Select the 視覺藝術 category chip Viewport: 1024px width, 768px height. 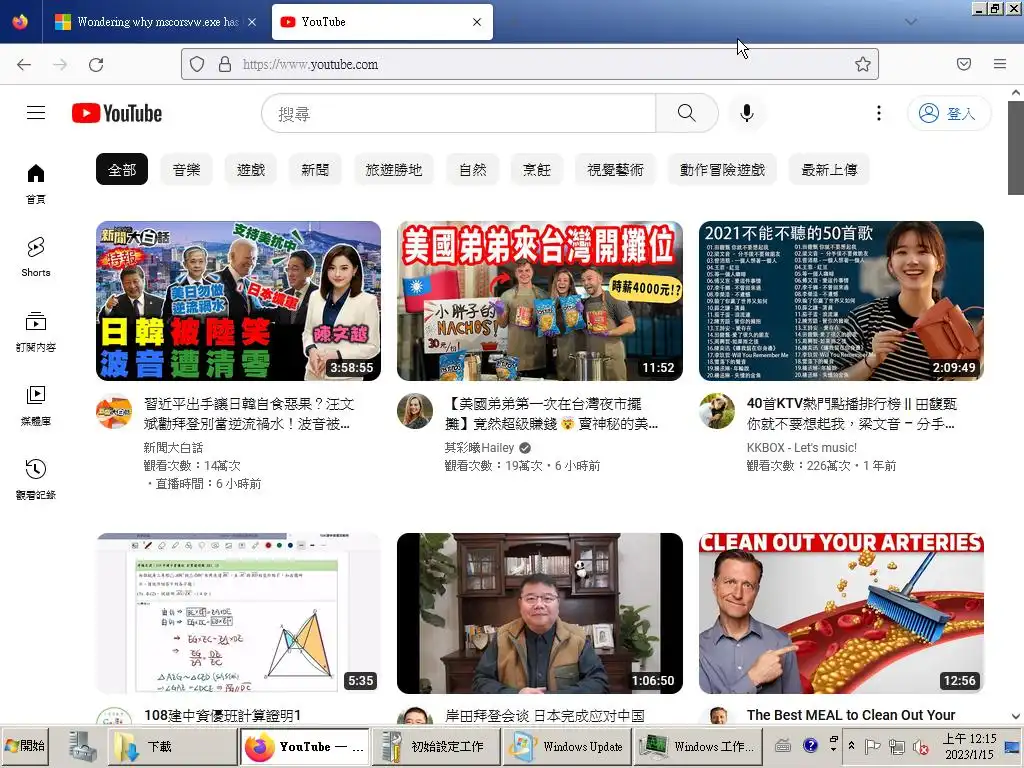pyautogui.click(x=615, y=170)
